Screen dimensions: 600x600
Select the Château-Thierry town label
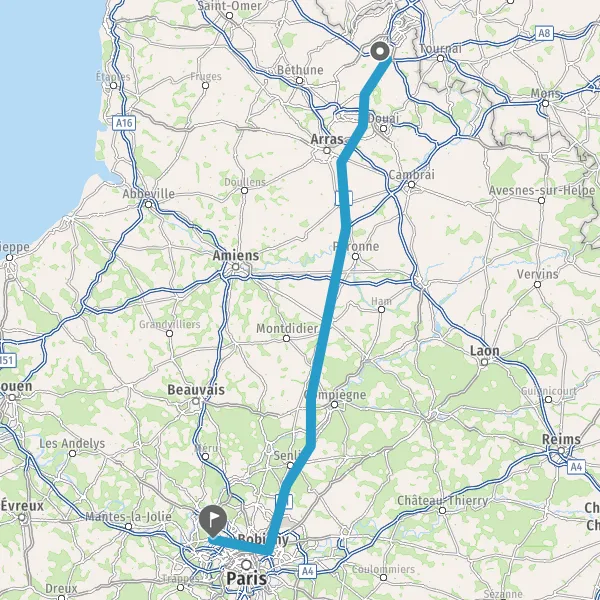pos(442,500)
